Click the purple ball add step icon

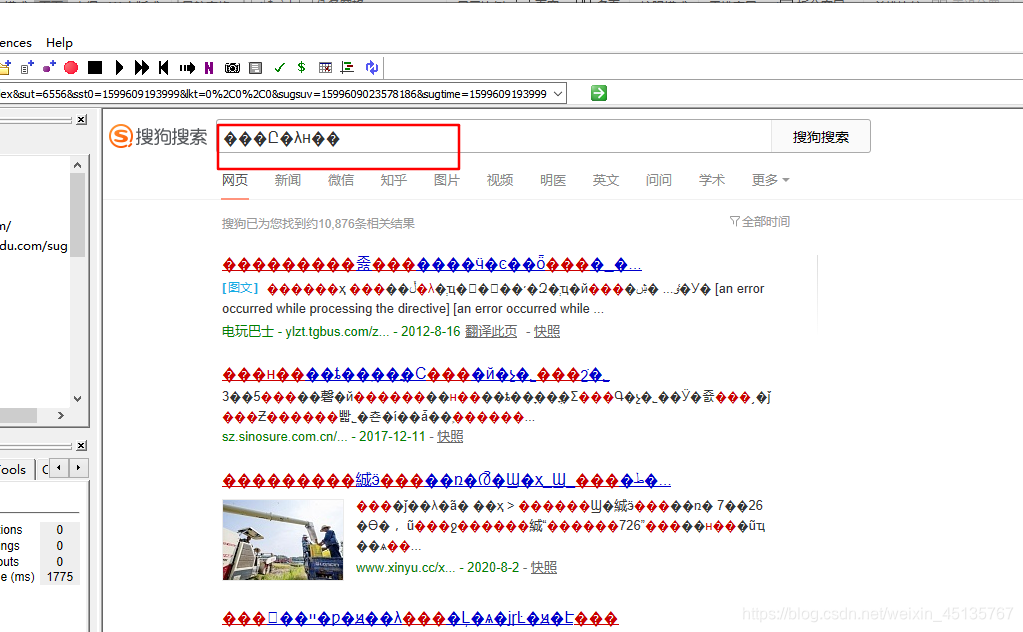49,67
